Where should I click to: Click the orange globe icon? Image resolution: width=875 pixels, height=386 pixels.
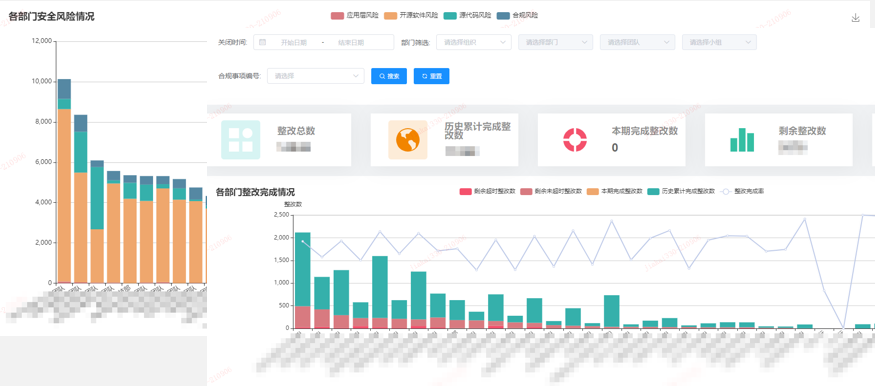pyautogui.click(x=408, y=139)
